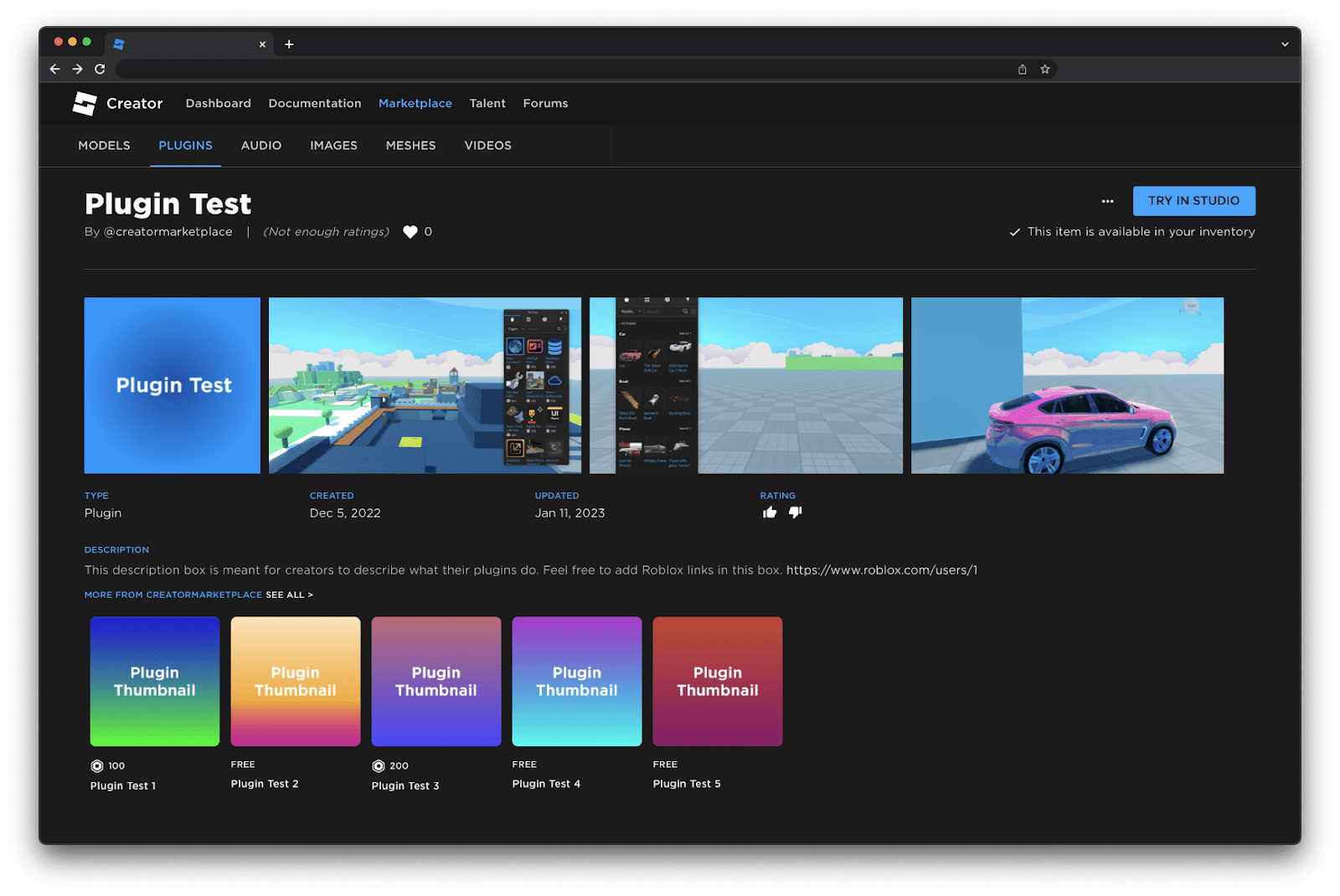This screenshot has height=896, width=1340.
Task: Give the plugin a thumbs up
Action: pos(770,512)
